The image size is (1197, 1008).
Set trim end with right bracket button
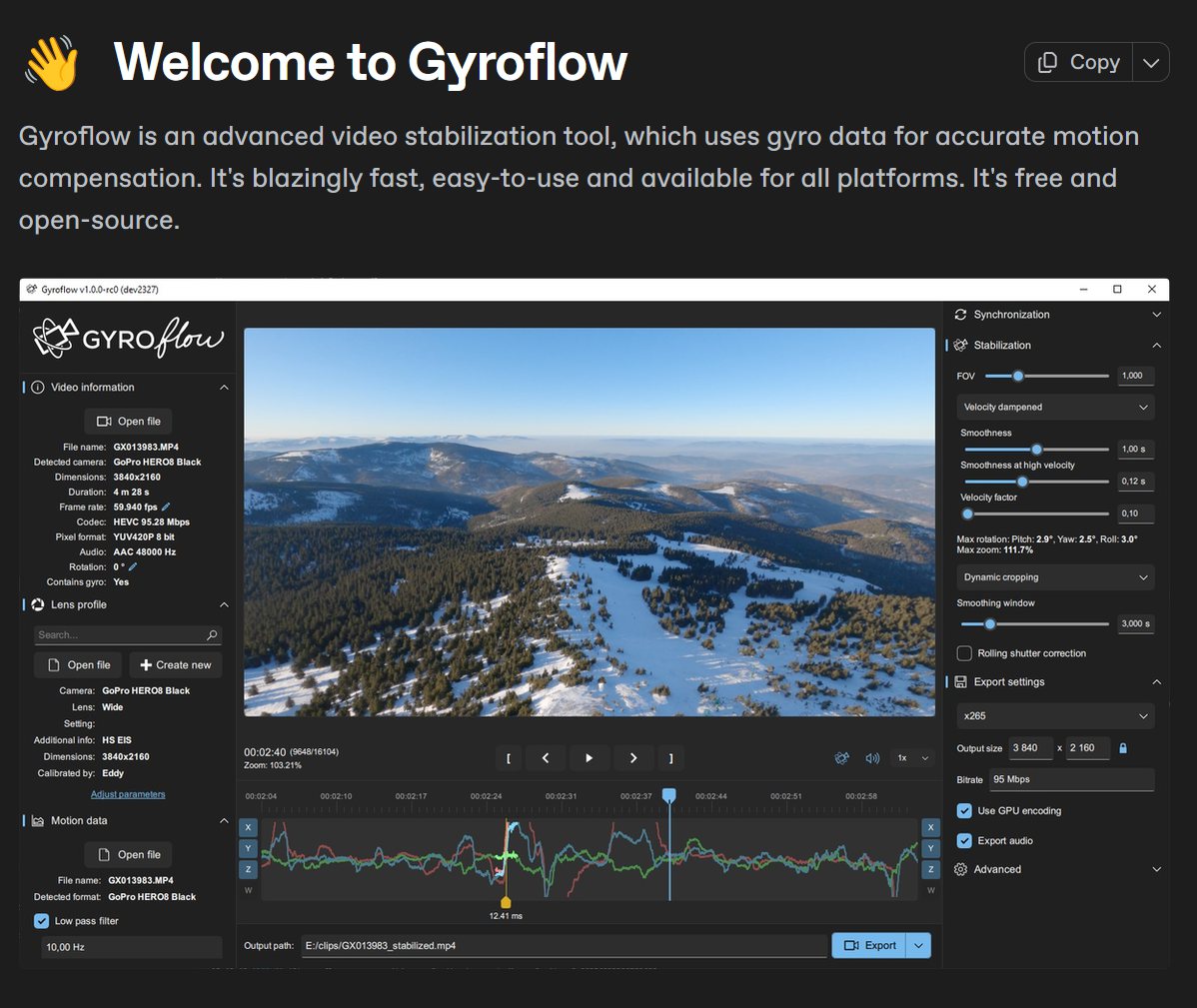pos(671,757)
